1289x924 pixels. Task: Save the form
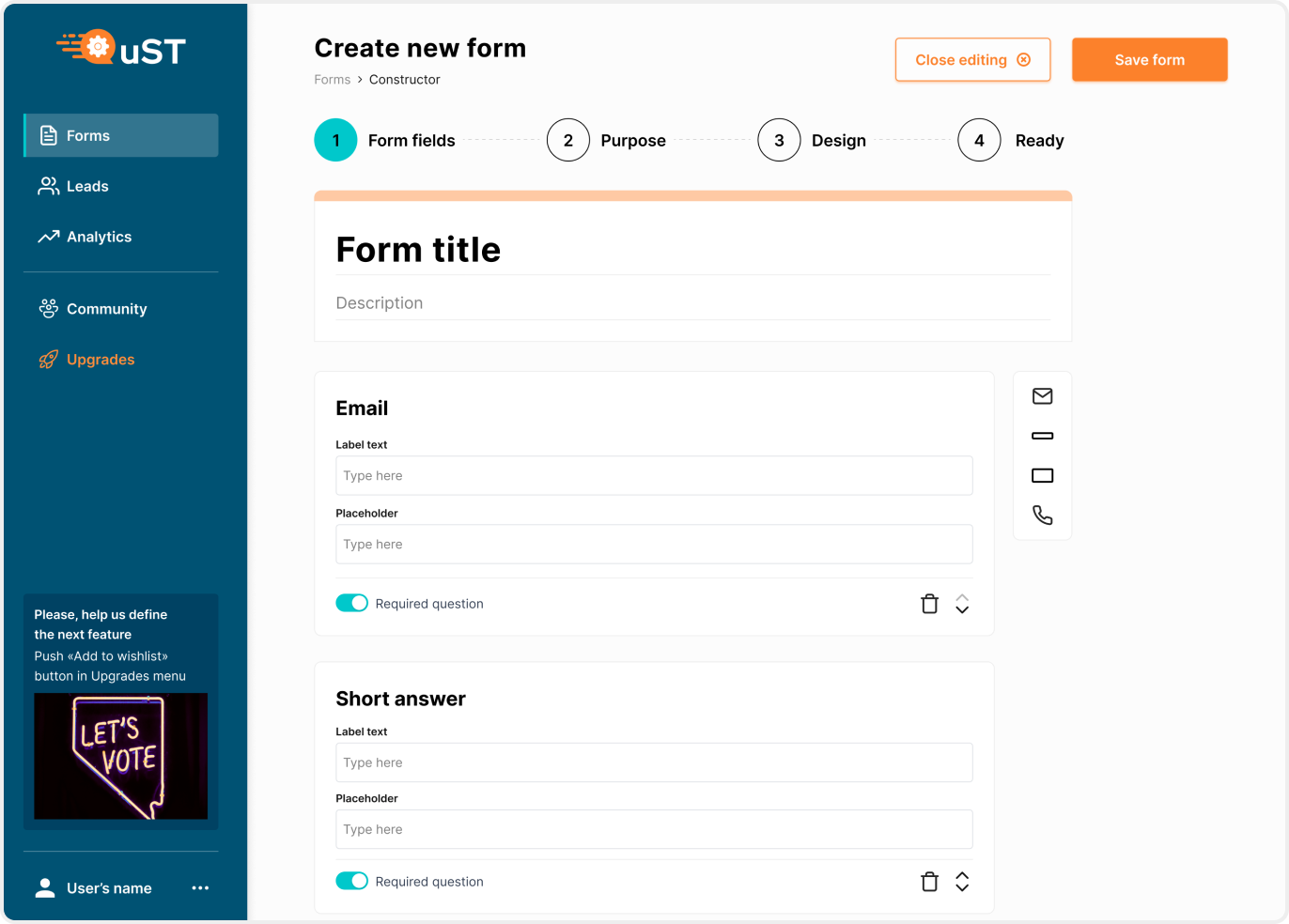pos(1149,60)
